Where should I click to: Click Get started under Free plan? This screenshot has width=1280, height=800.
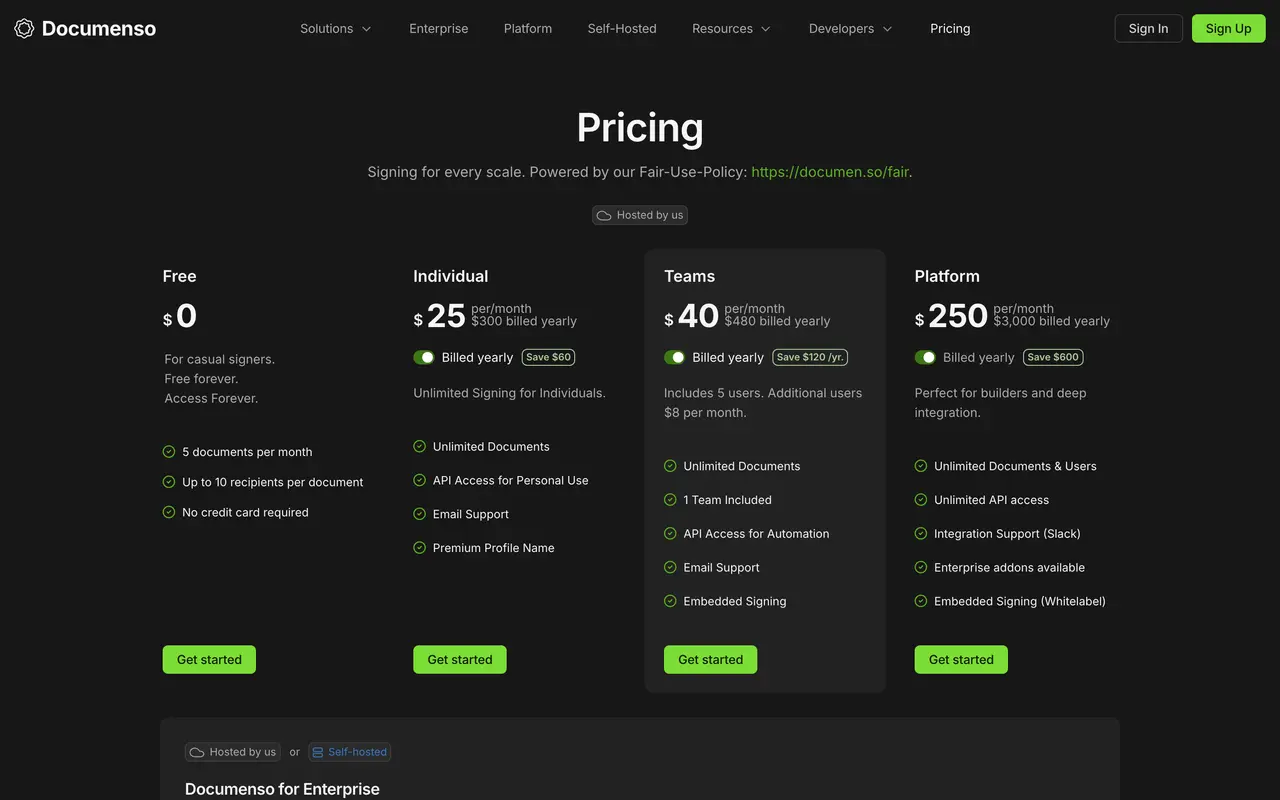[x=209, y=659]
